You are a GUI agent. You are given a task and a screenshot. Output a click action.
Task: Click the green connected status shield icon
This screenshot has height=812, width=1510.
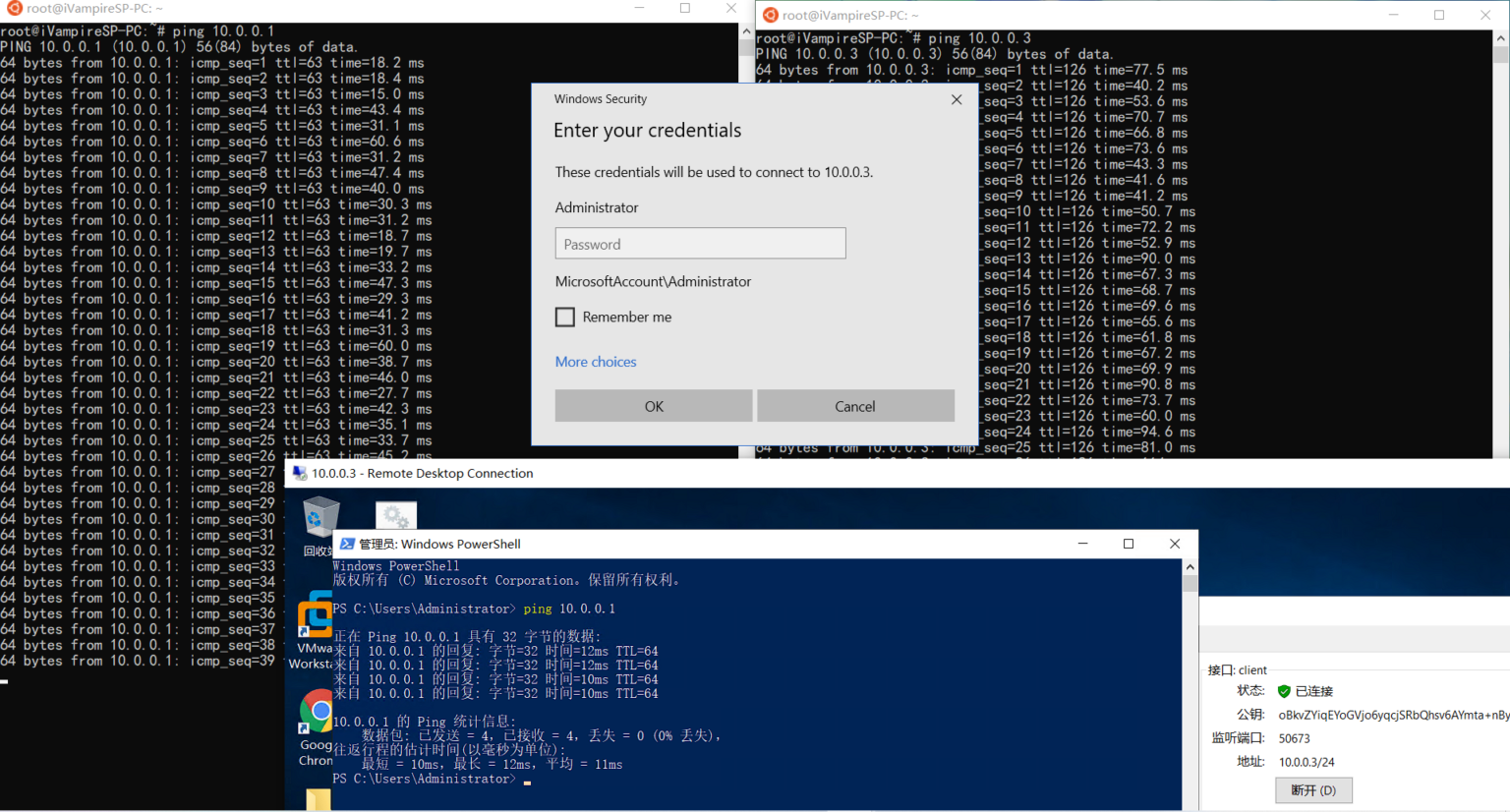tap(1284, 691)
